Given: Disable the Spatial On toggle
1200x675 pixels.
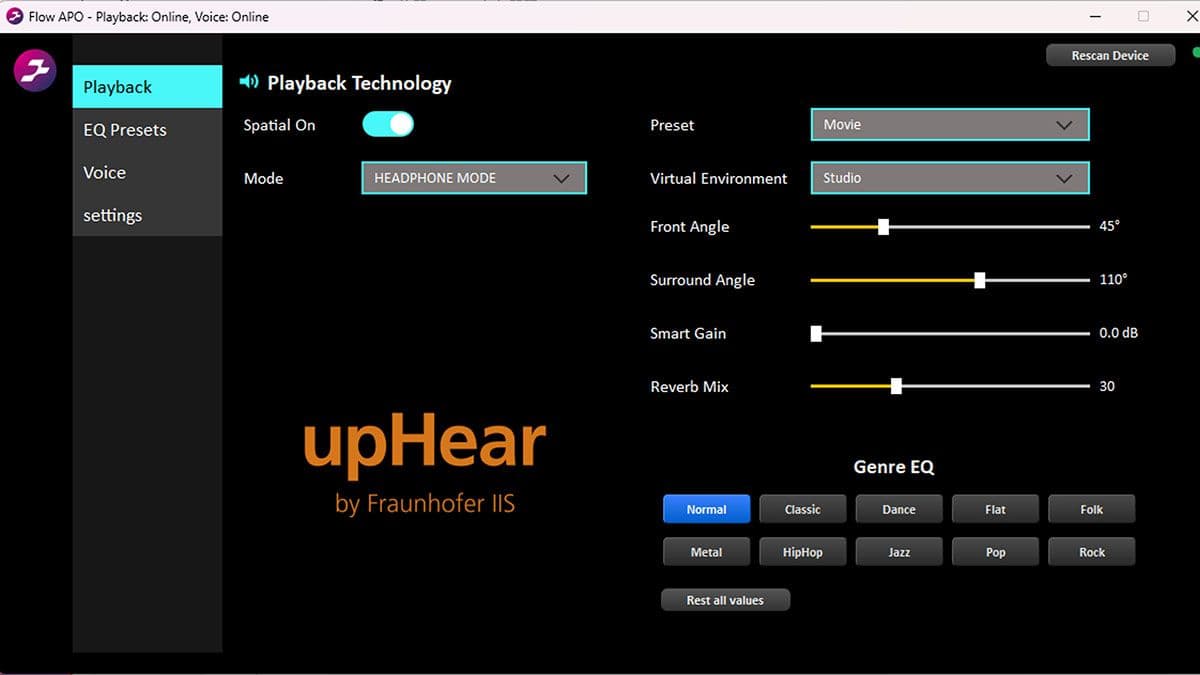Looking at the screenshot, I should [386, 124].
